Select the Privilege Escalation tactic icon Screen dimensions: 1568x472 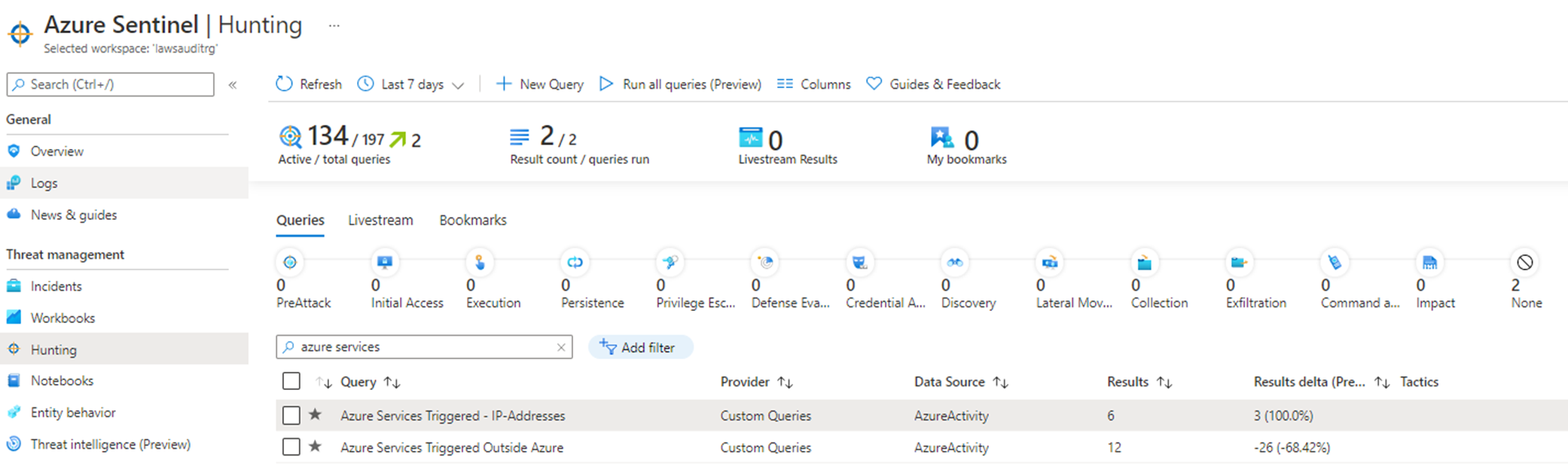(x=670, y=262)
